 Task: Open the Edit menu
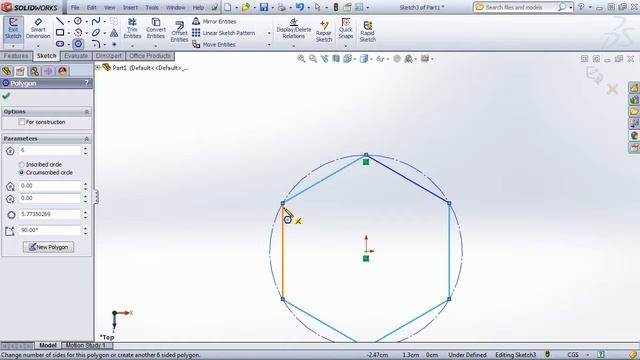[x=92, y=7]
